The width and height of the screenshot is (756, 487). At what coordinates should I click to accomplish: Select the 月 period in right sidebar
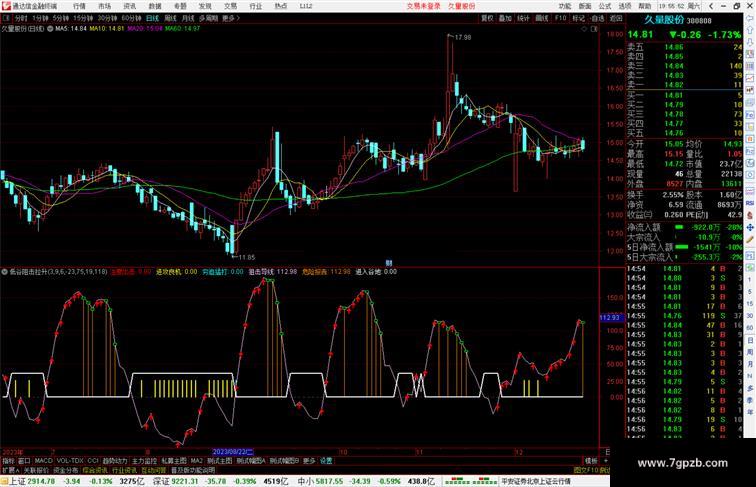pos(750,364)
